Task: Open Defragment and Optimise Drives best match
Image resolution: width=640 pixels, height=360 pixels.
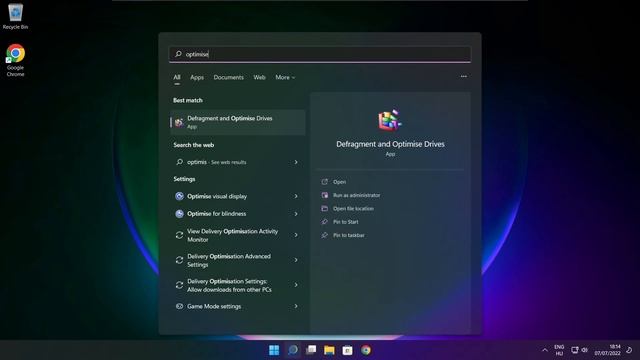Action: 238,122
